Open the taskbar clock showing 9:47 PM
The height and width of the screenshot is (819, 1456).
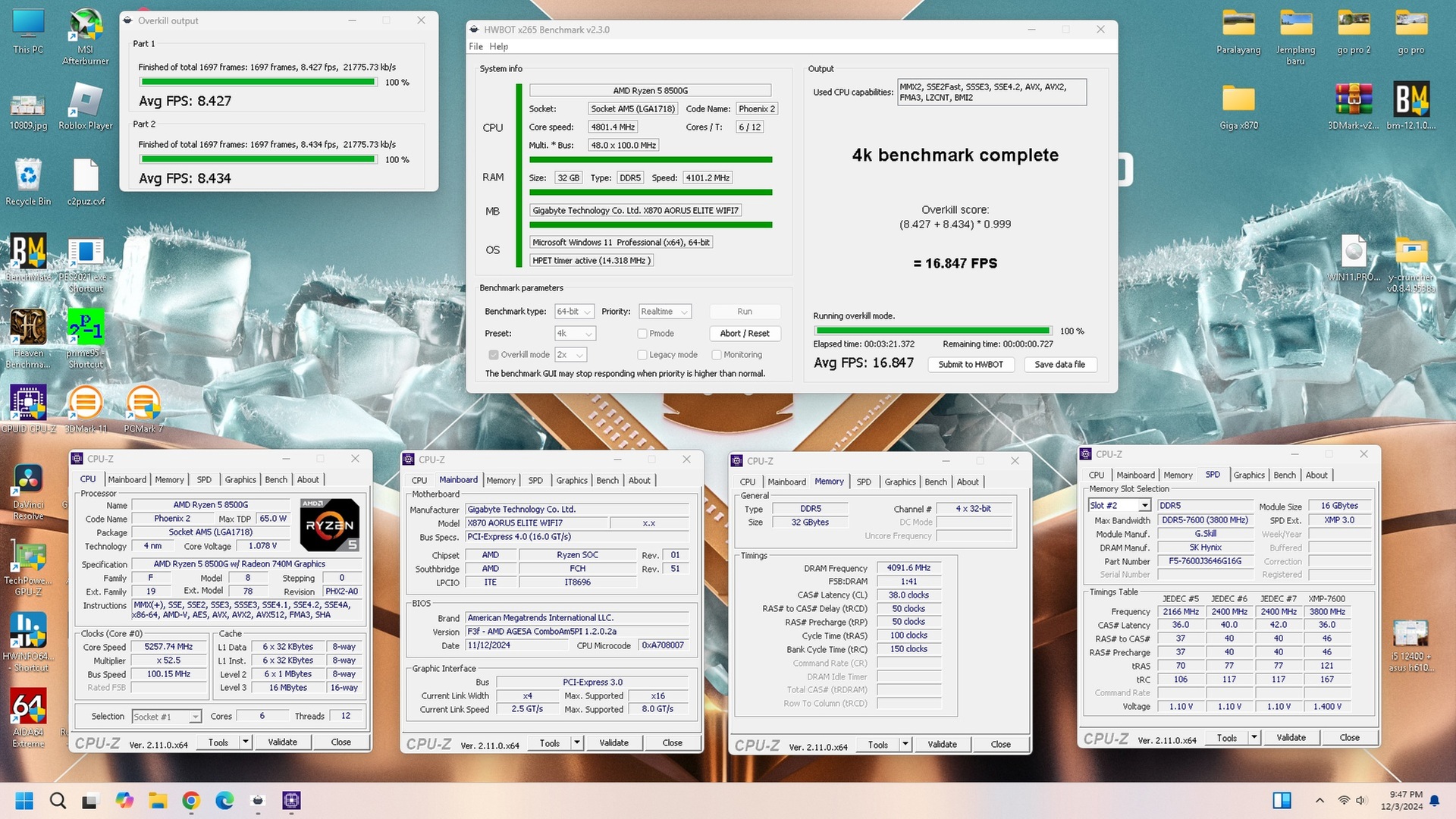pos(1401,800)
